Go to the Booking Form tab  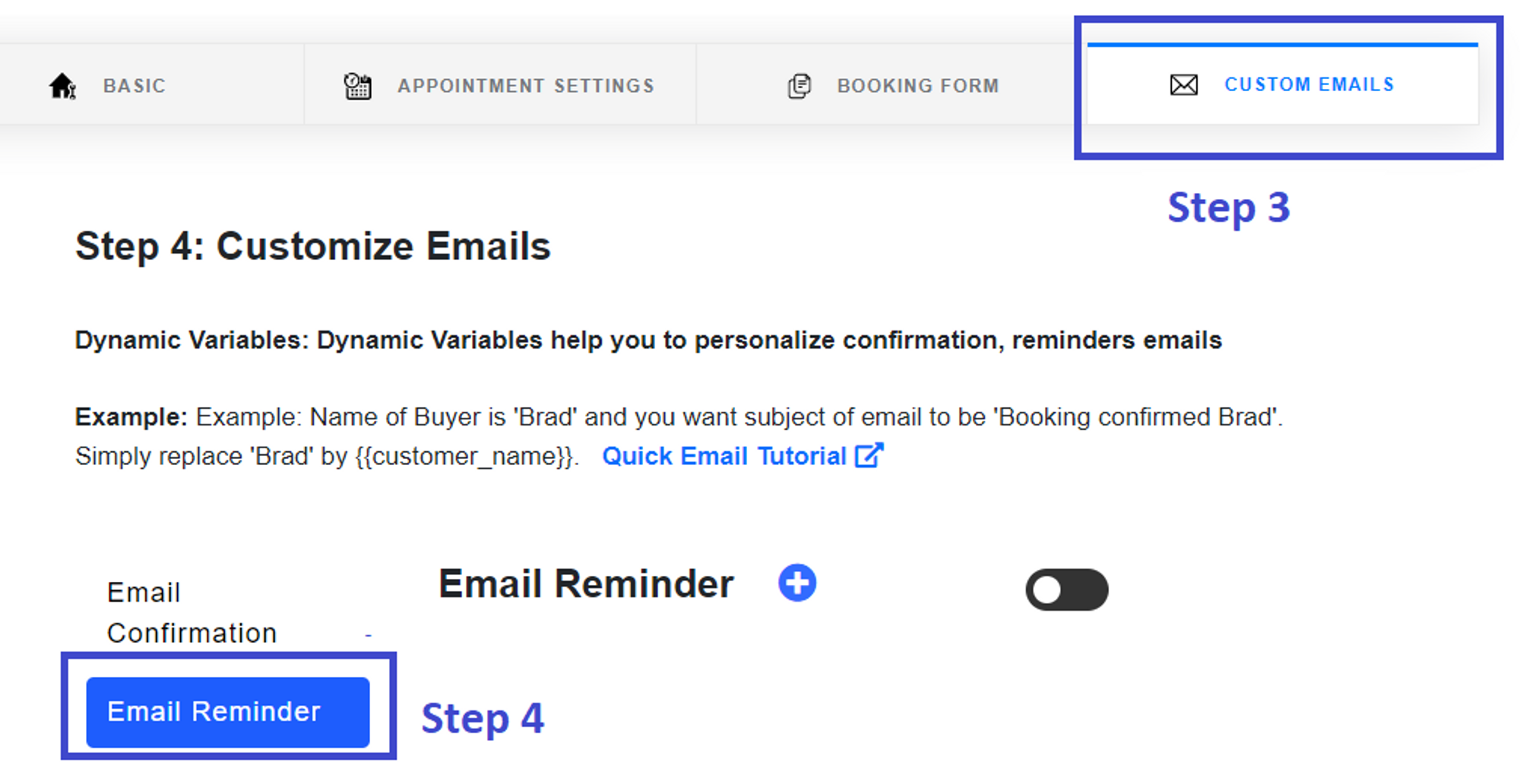(x=918, y=86)
